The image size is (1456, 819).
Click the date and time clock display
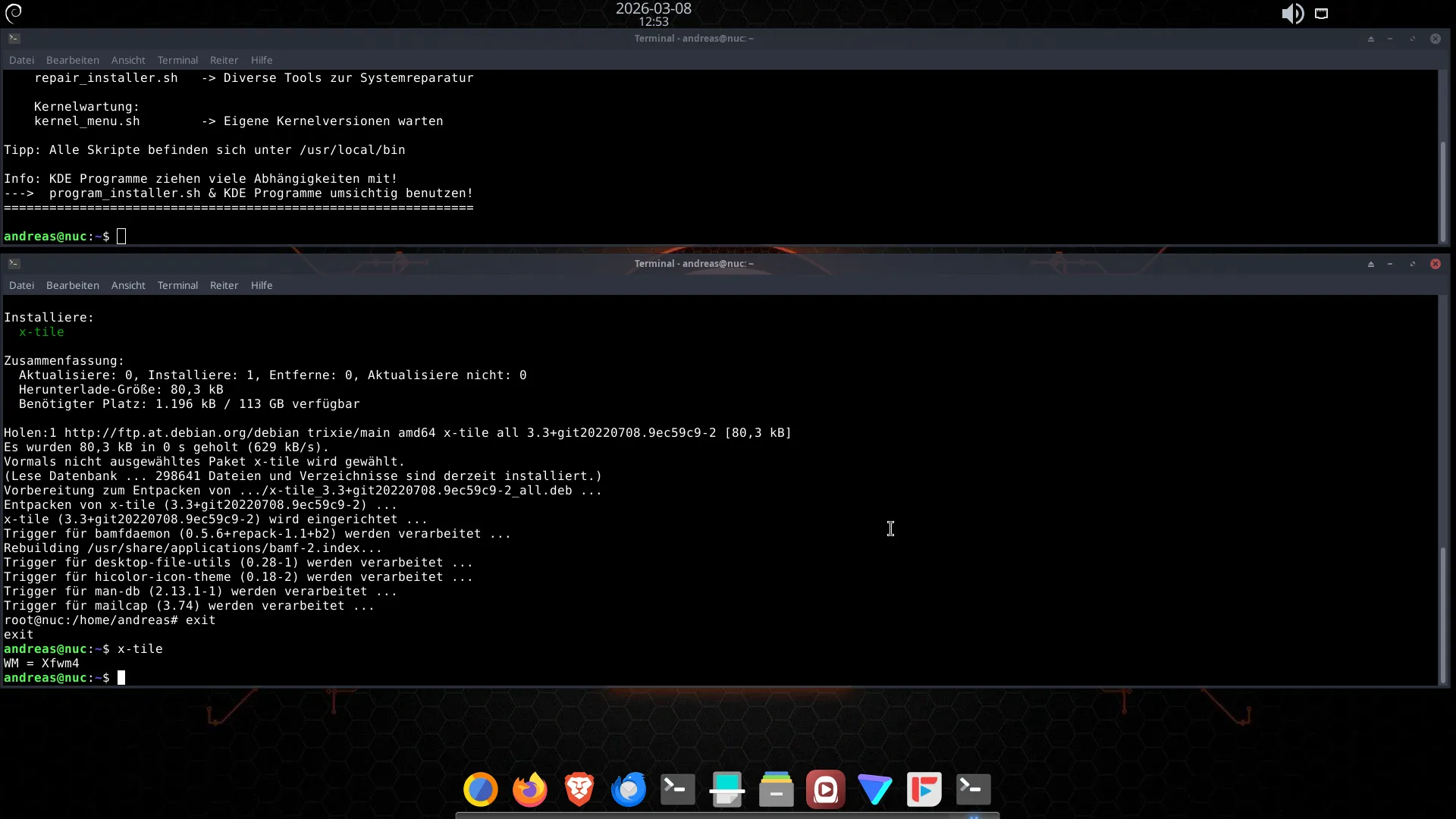653,14
